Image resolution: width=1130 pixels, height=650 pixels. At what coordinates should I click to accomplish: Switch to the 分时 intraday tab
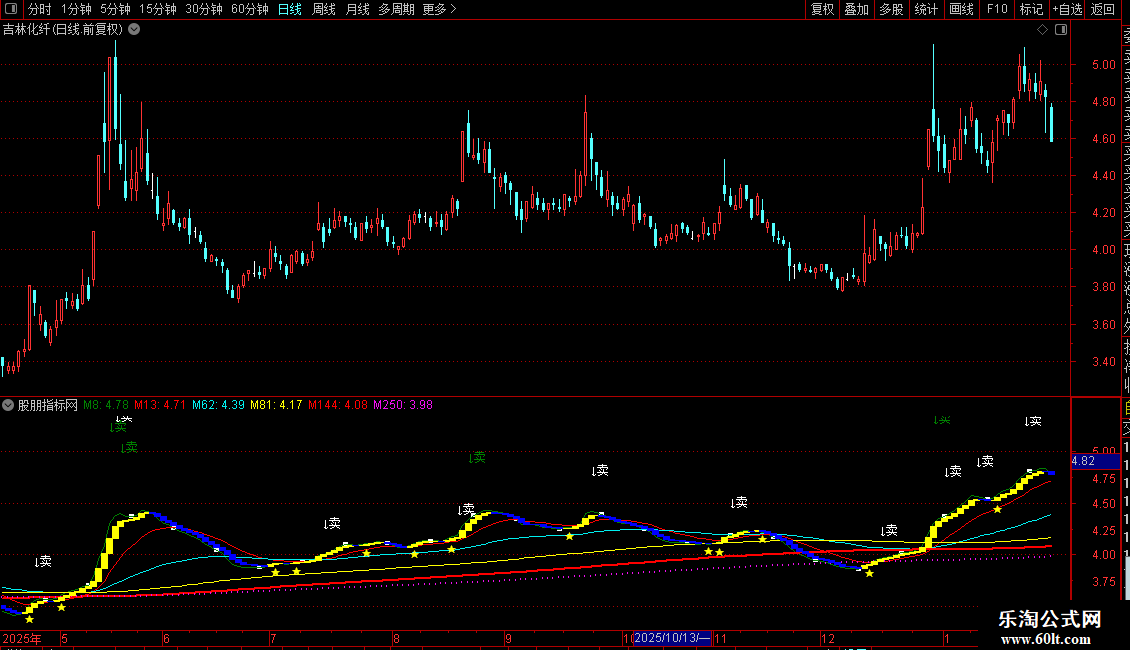pos(39,9)
